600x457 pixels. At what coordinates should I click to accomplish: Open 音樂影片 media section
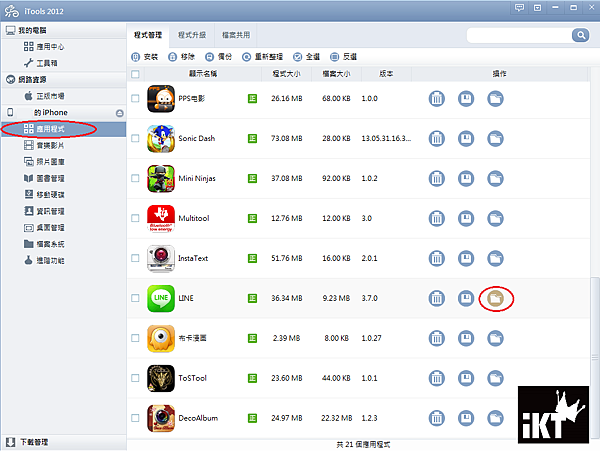click(x=44, y=145)
